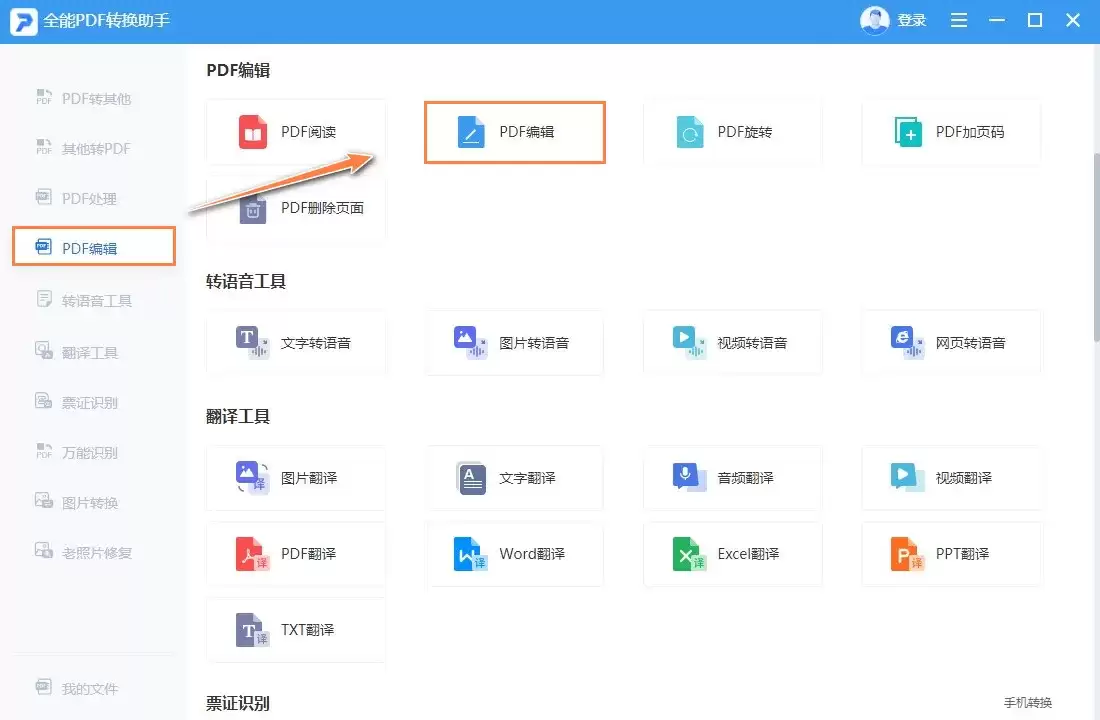Click the 手机转换 link
1100x720 pixels.
click(x=1027, y=702)
